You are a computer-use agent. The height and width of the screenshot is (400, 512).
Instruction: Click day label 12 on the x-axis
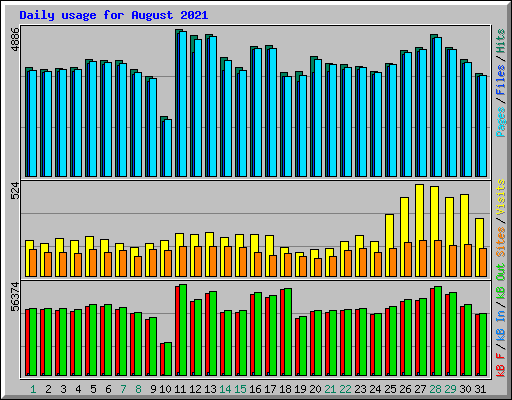[x=195, y=389]
